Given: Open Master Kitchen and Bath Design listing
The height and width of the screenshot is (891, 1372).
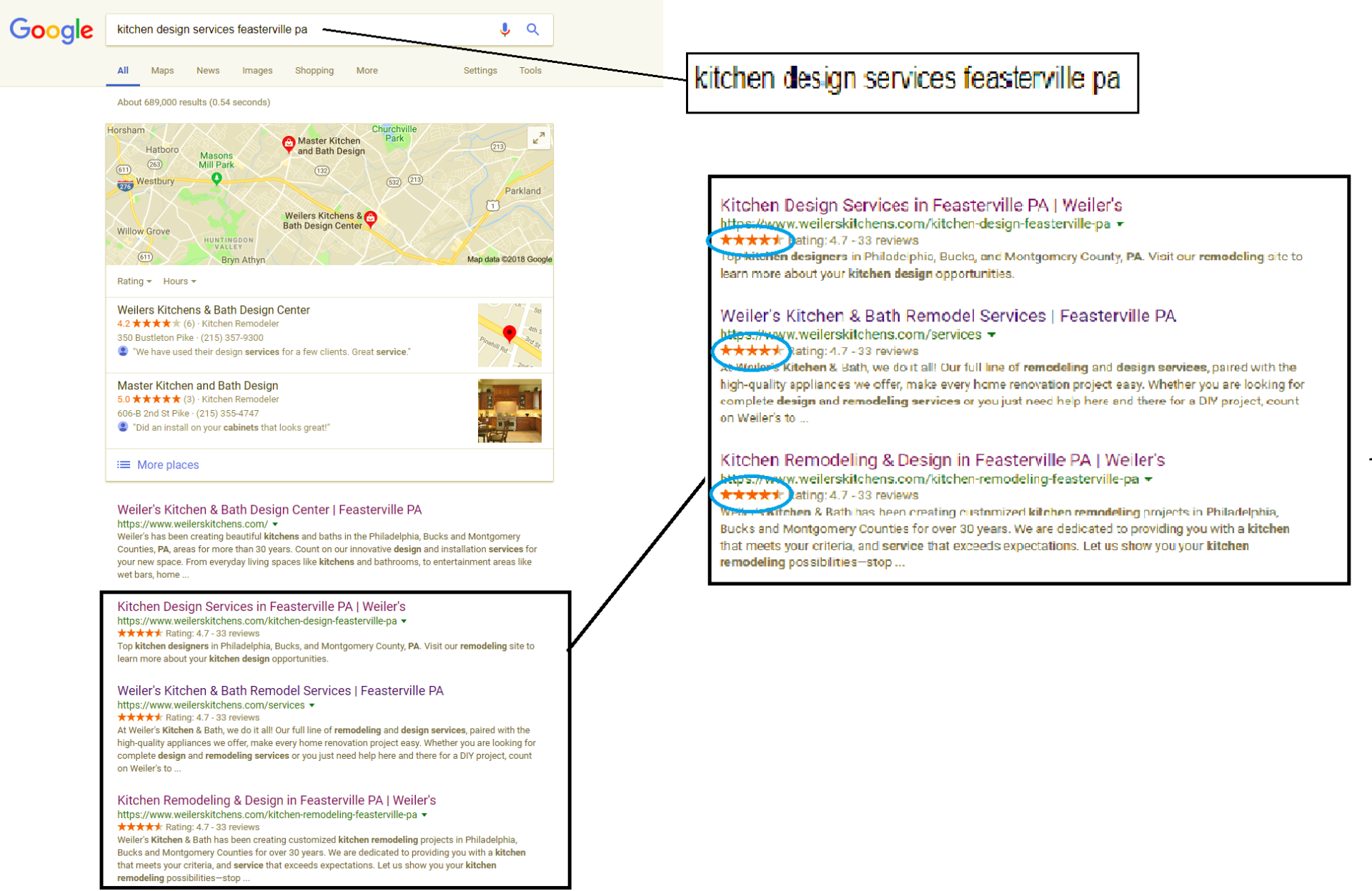Looking at the screenshot, I should coord(198,386).
